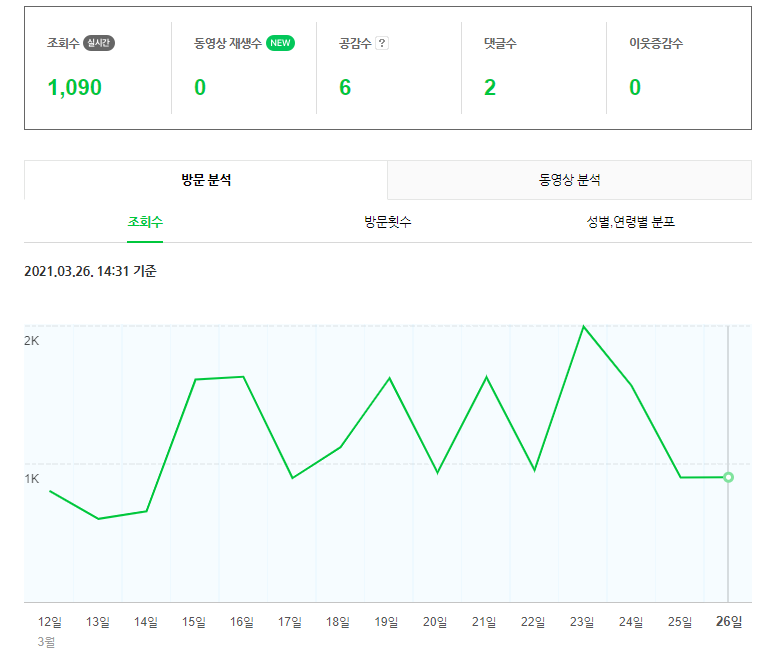771x669 pixels.
Task: Open the 방문 분석 tab
Action: coord(206,180)
